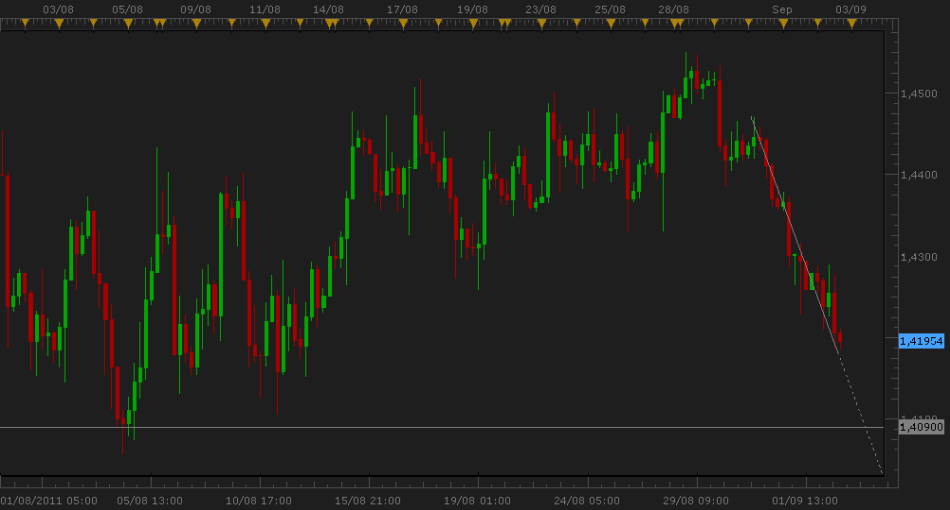Click the blue 1,41954 current price tag
The width and height of the screenshot is (950, 510).
tap(921, 341)
